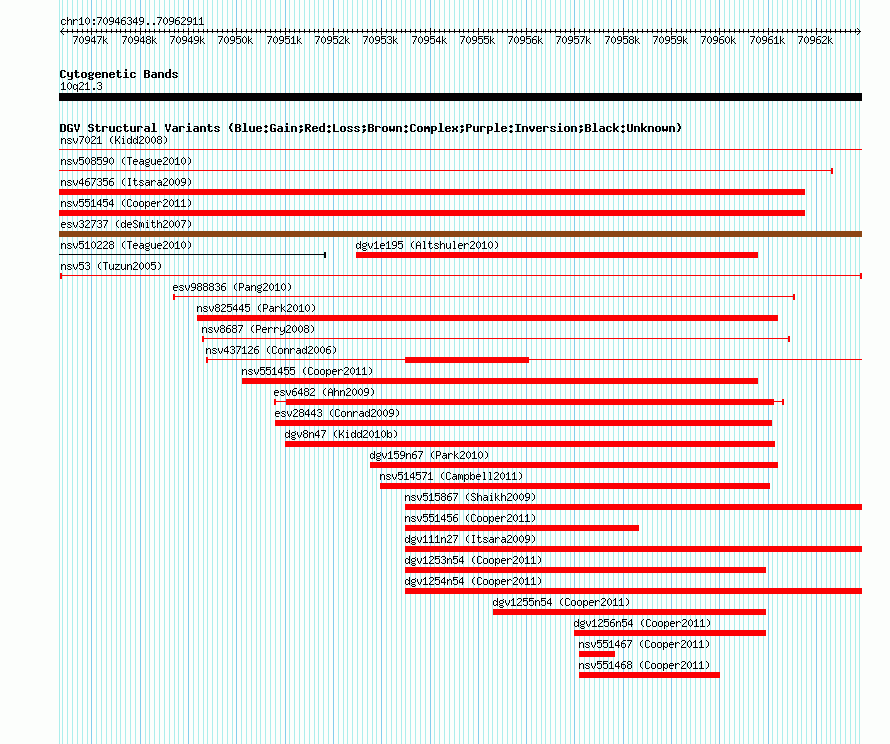
Task: Click the nsv551468 red loss bar
Action: pyautogui.click(x=649, y=675)
